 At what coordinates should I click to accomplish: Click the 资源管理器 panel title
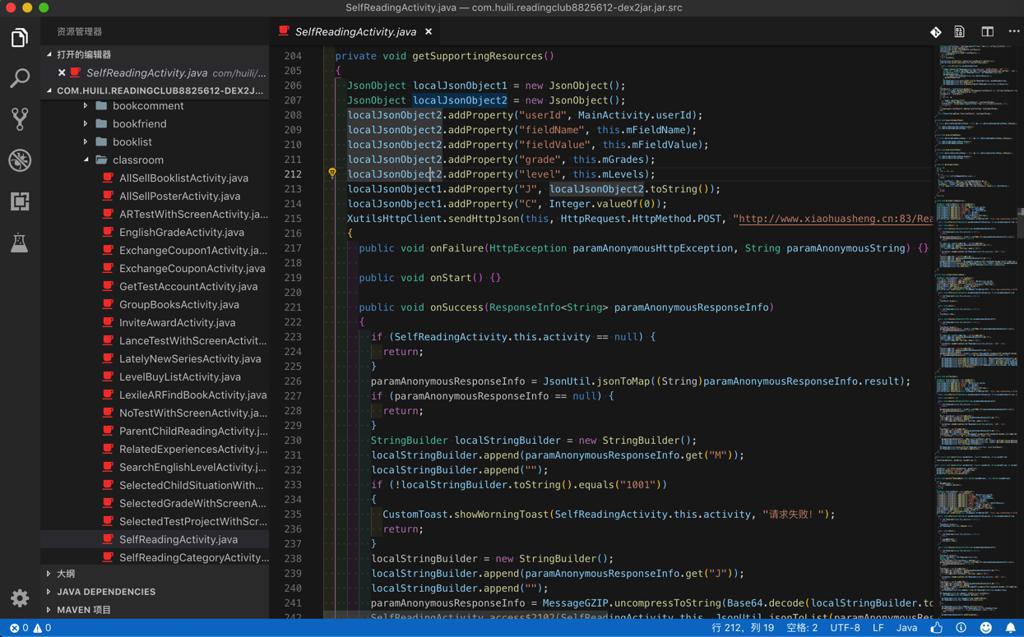click(79, 31)
